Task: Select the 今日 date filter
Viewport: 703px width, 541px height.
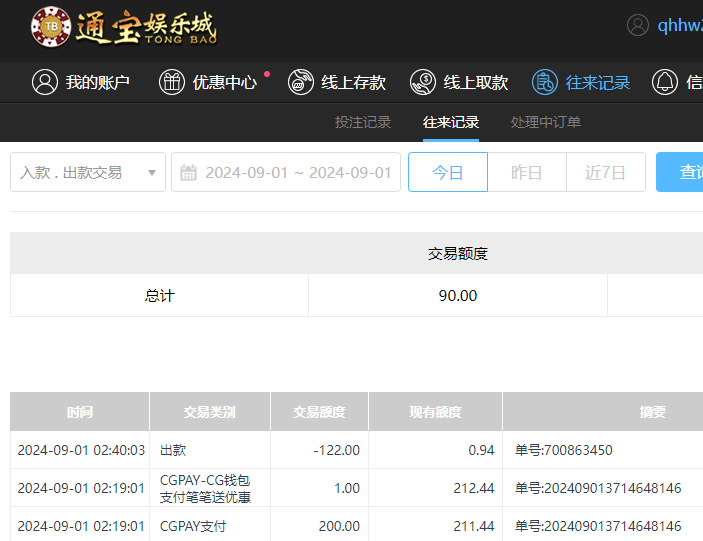Action: (447, 172)
